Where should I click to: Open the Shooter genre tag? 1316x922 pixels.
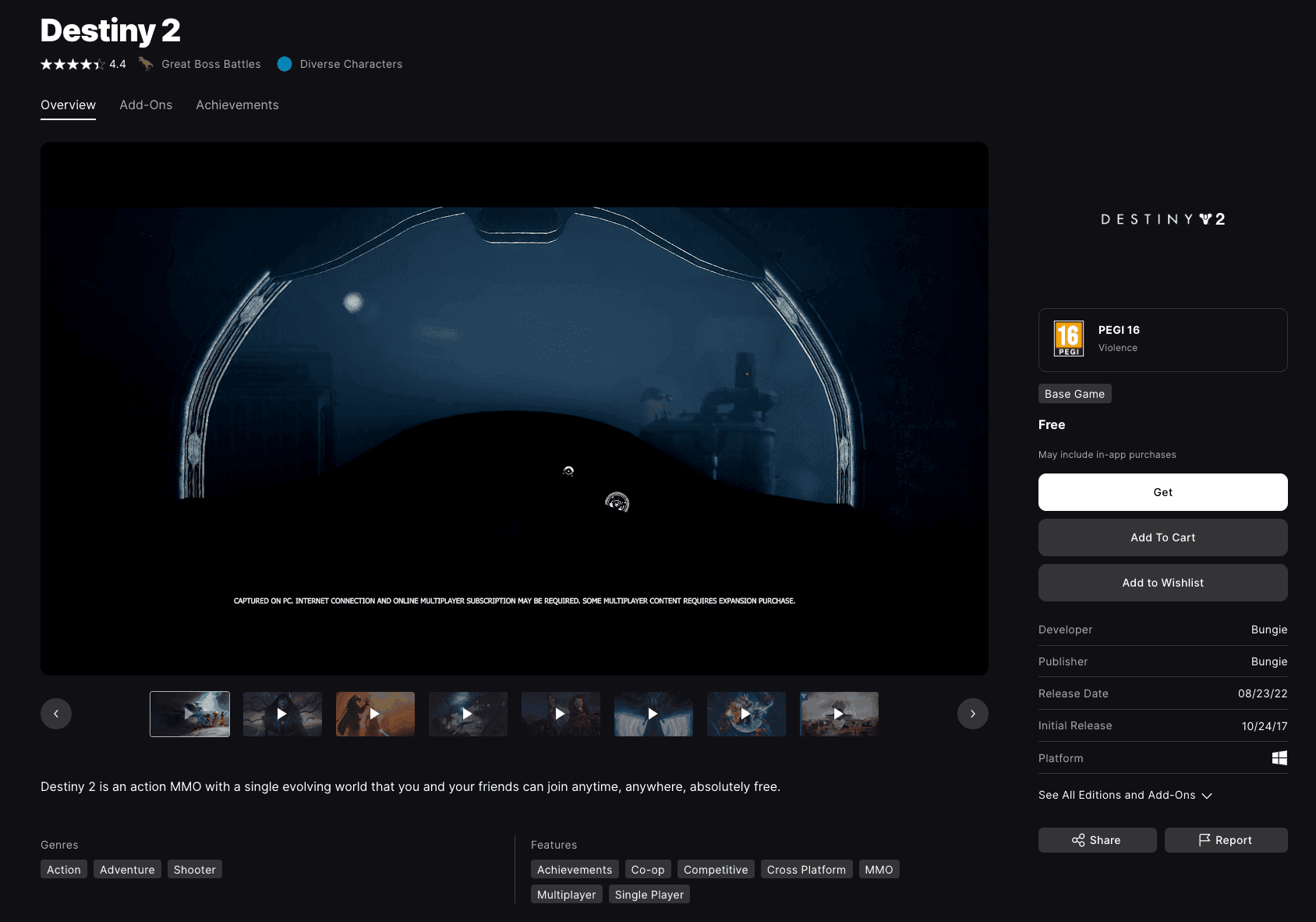(x=194, y=870)
